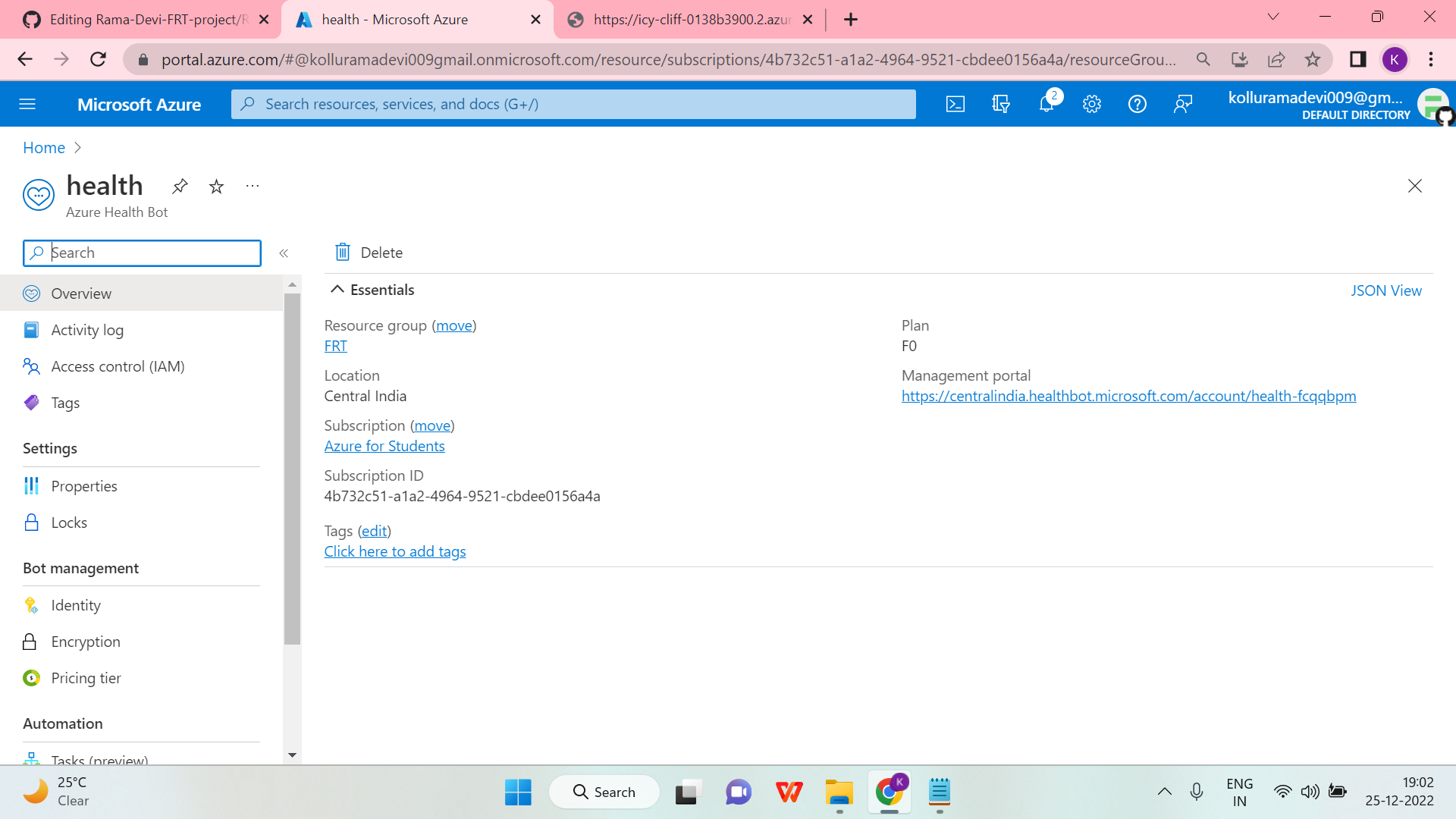
Task: Select Activity log in the sidebar
Action: [87, 330]
